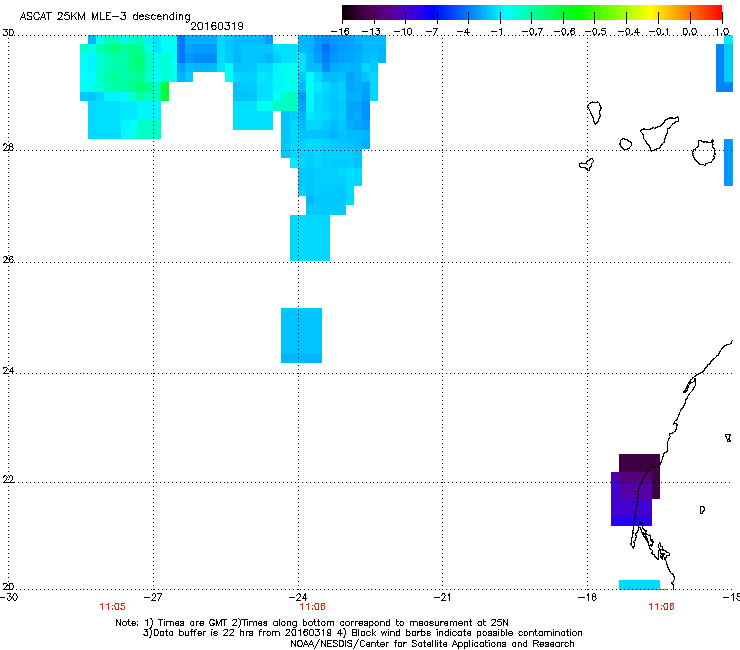Viewport: 740px width, 650px height.
Task: Click the latitude label '26'
Action: click(8, 260)
